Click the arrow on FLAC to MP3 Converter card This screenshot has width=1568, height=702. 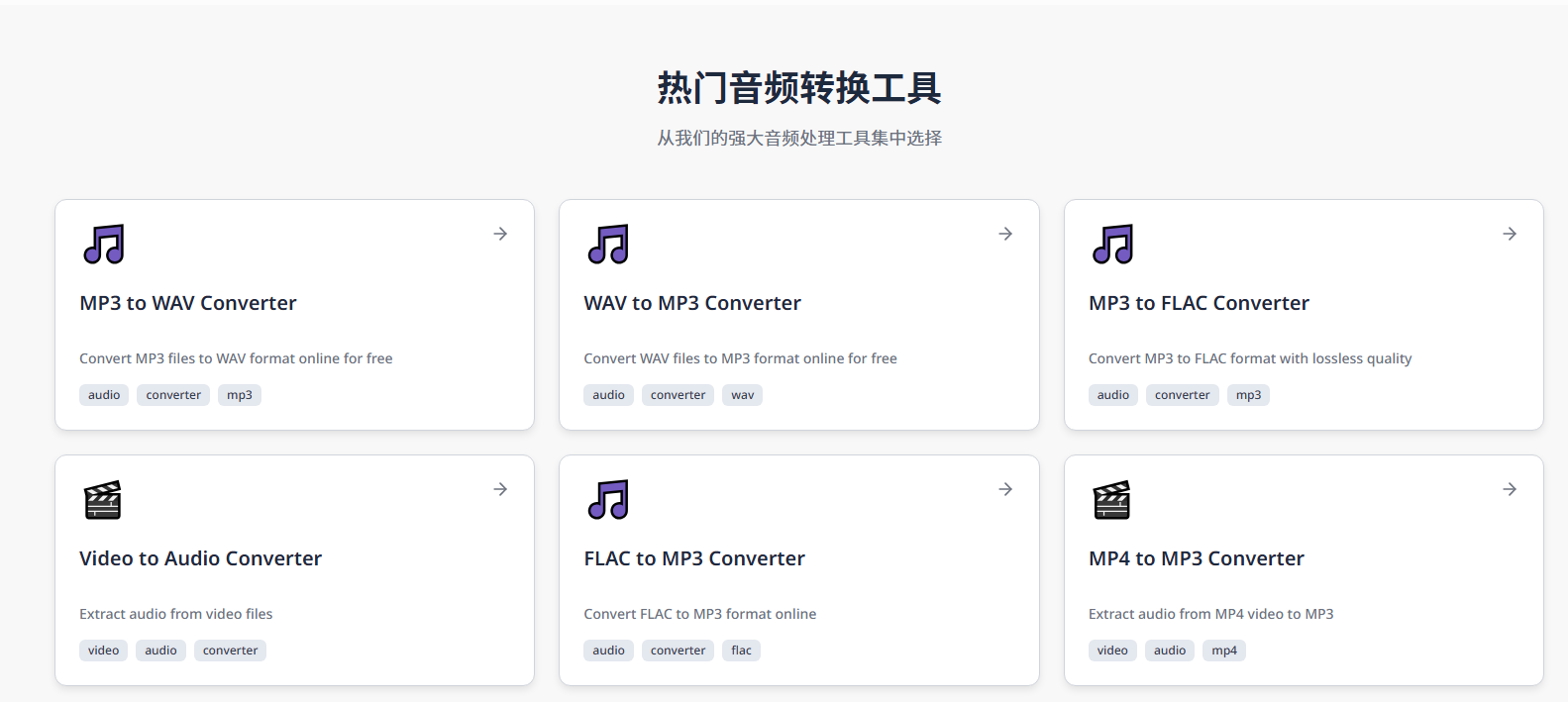click(1005, 489)
